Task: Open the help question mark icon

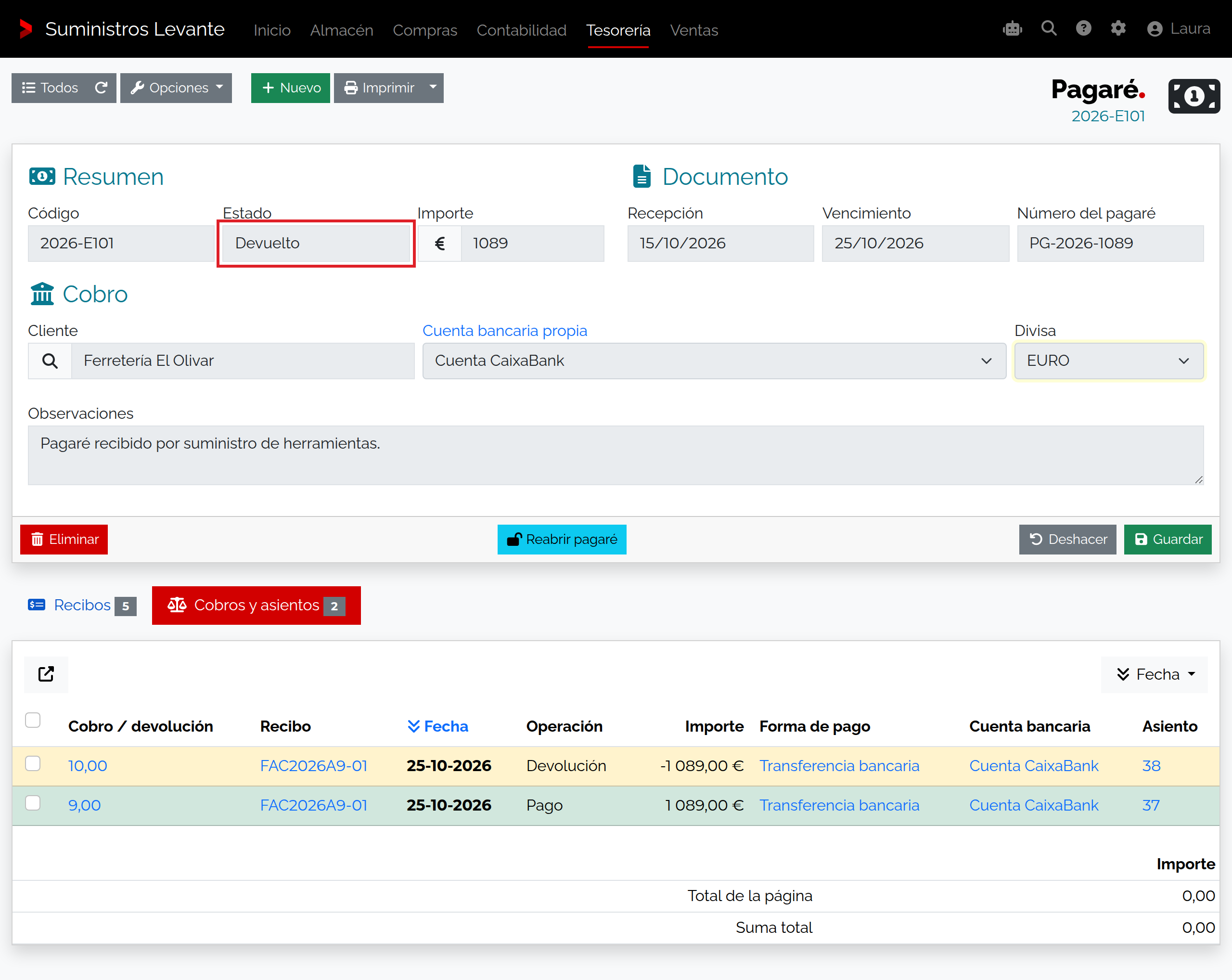Action: point(1083,28)
